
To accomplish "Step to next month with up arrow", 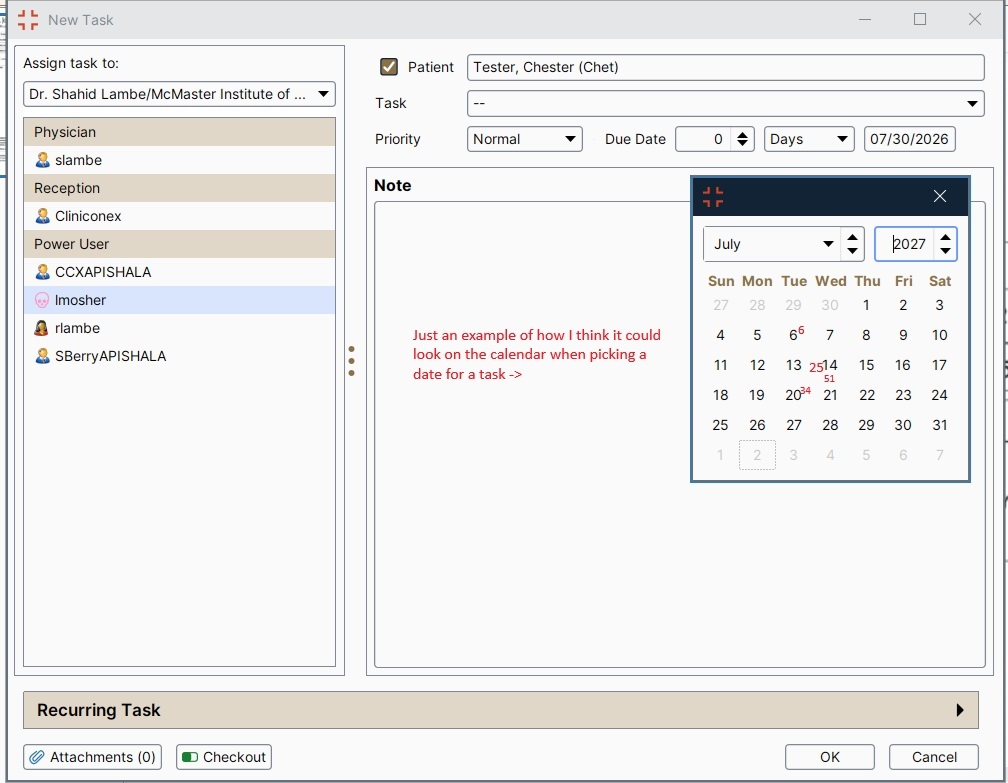I will click(852, 237).
